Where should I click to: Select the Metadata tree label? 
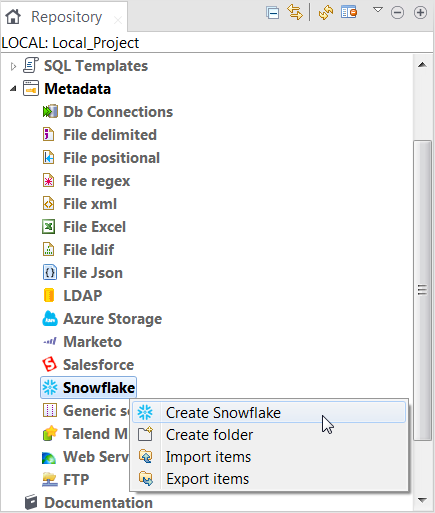tap(77, 89)
